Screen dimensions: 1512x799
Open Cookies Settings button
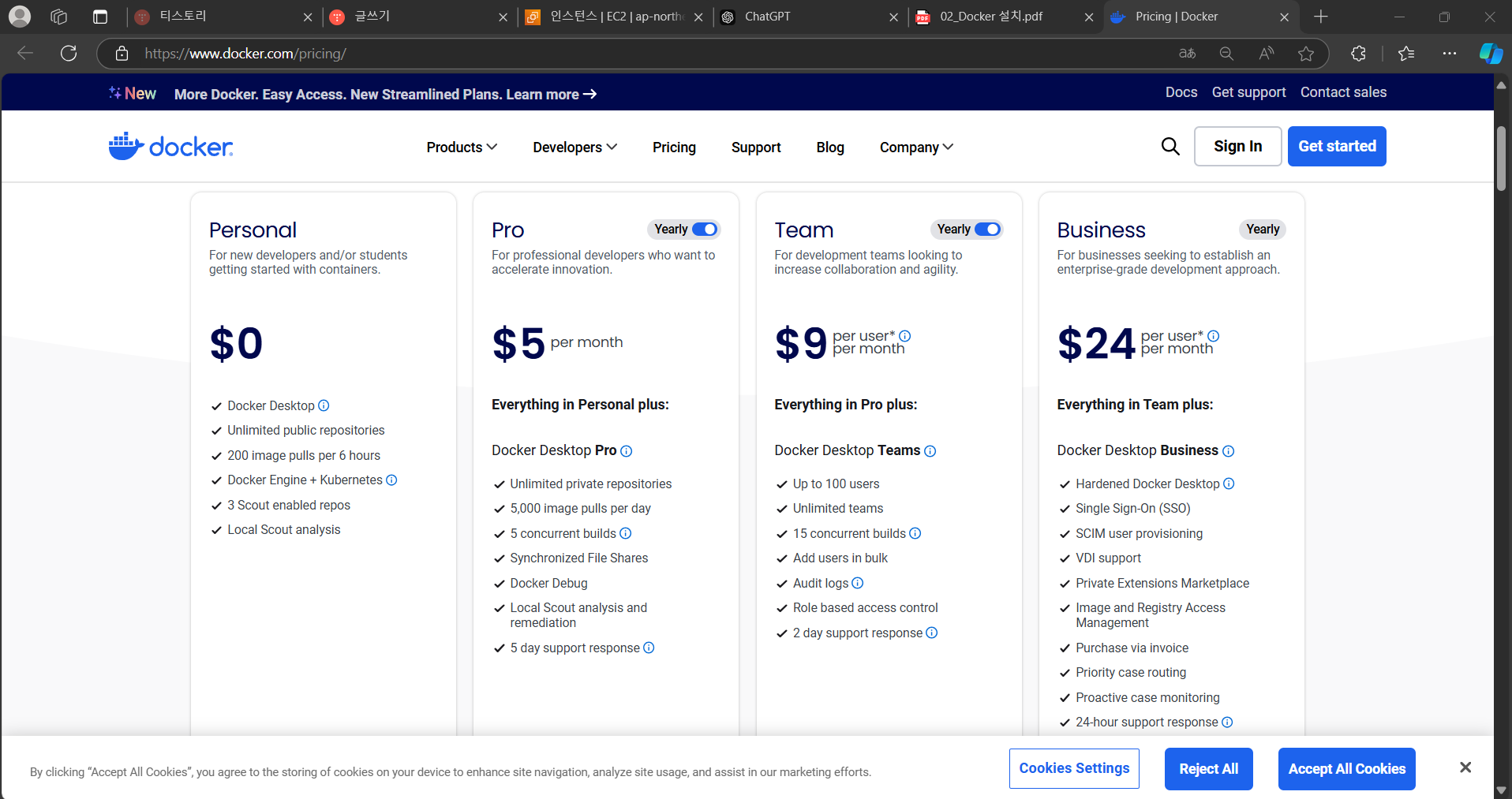tap(1074, 768)
